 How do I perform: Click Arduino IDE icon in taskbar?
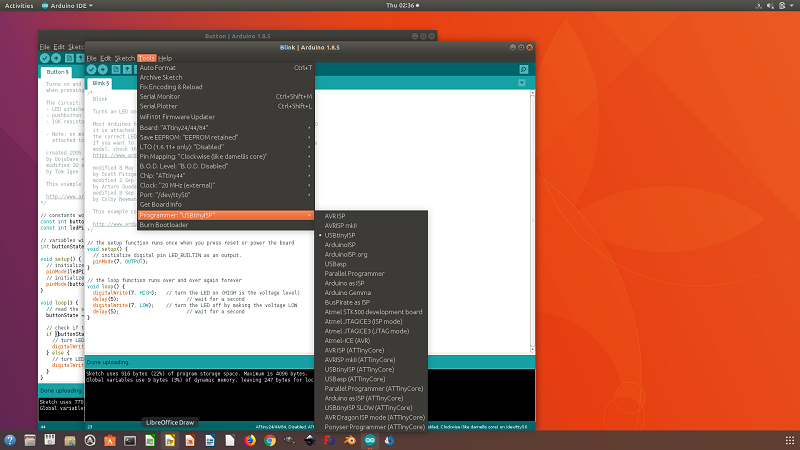370,440
